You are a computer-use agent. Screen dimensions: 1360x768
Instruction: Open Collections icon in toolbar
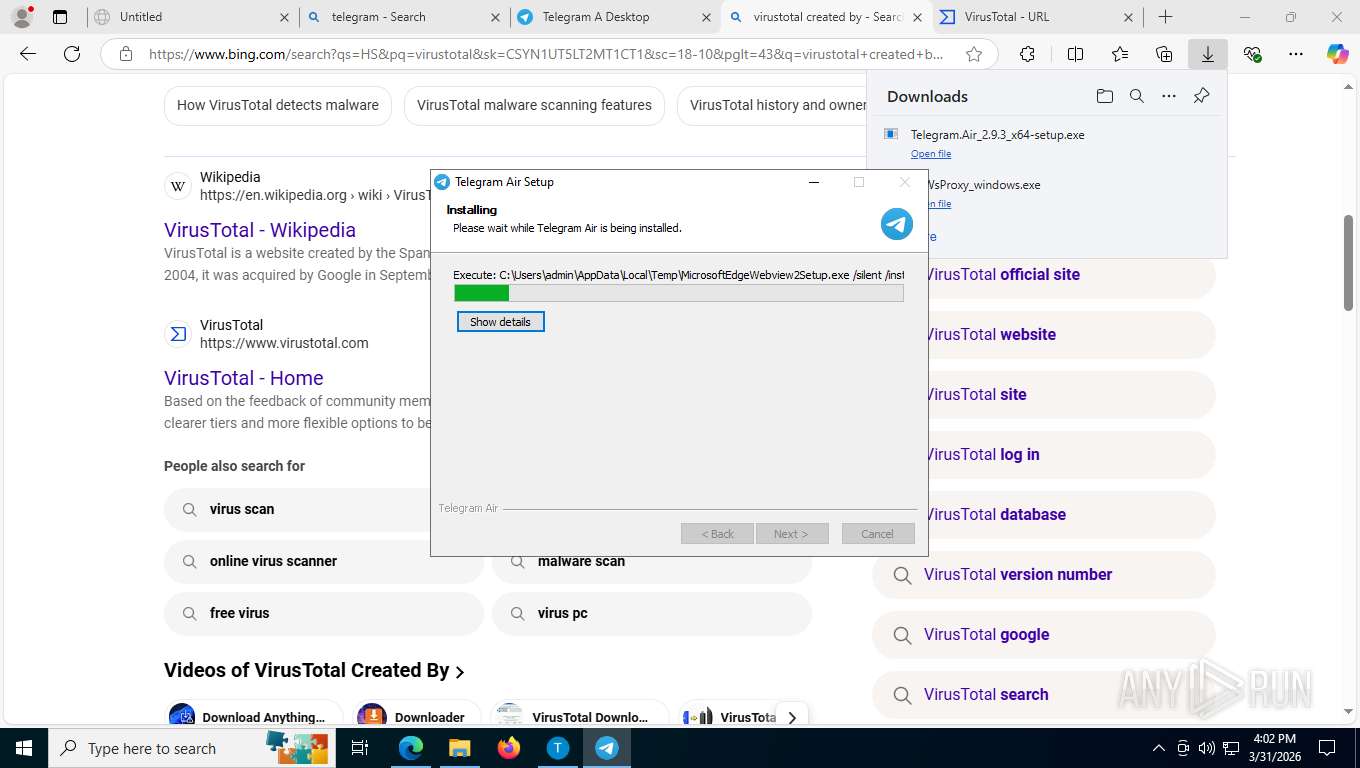click(1164, 54)
